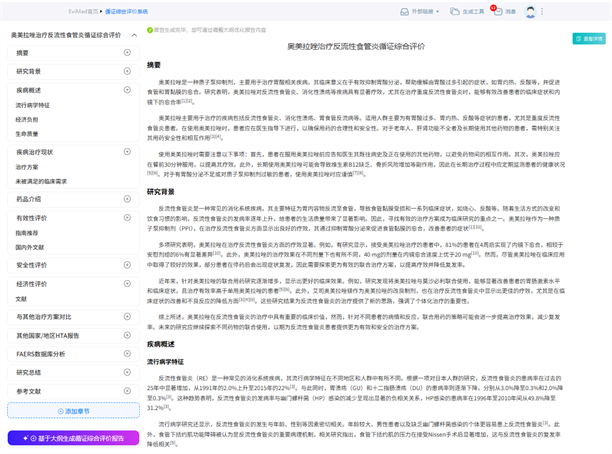The height and width of the screenshot is (454, 612).
Task: Jump to 经济负担 subsection
Action: pyautogui.click(x=28, y=118)
